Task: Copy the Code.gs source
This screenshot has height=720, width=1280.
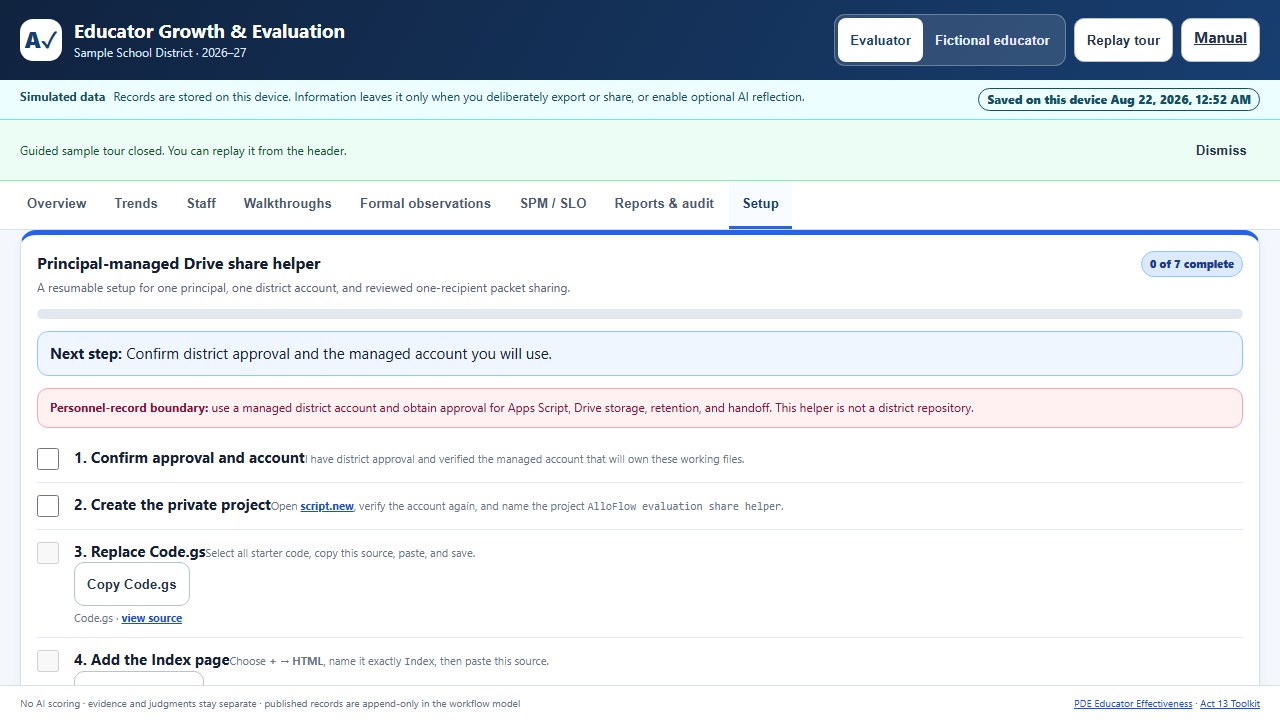Action: [132, 584]
